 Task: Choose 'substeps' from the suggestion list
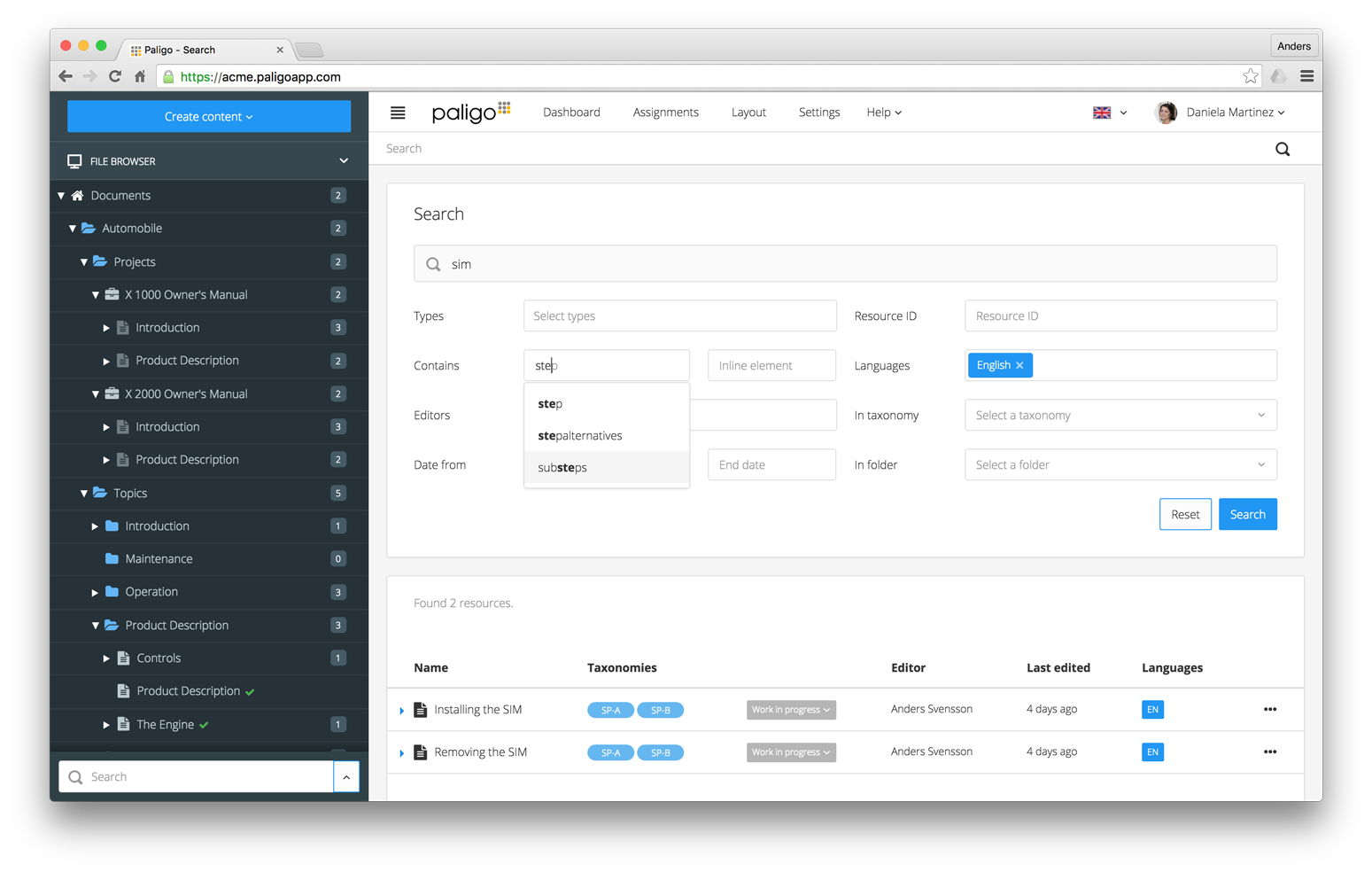click(607, 468)
